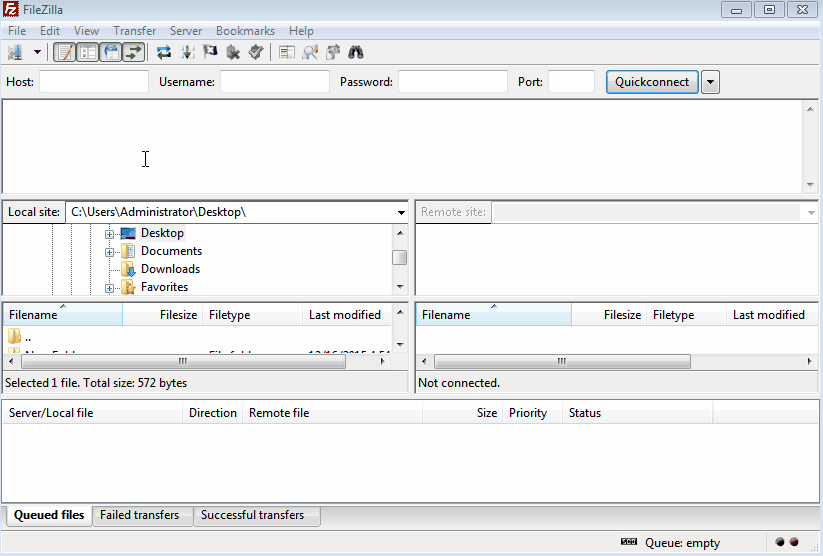Click the Username input field
Image resolution: width=823 pixels, height=556 pixels.
[x=275, y=82]
